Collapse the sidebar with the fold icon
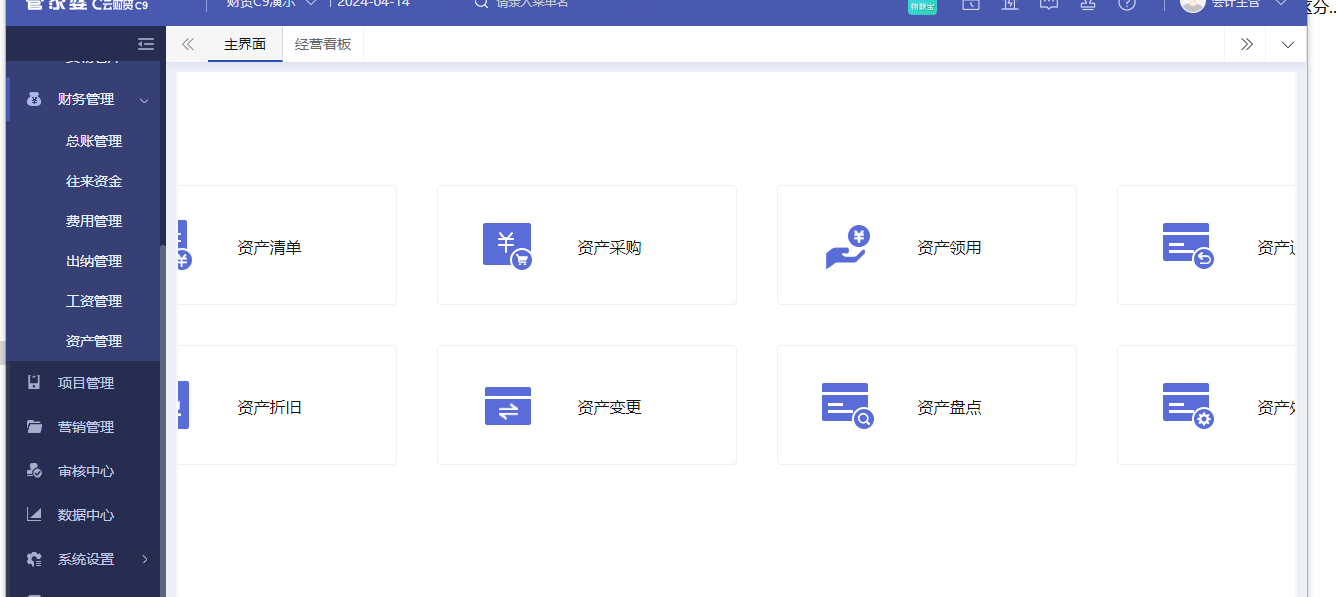 coord(146,45)
